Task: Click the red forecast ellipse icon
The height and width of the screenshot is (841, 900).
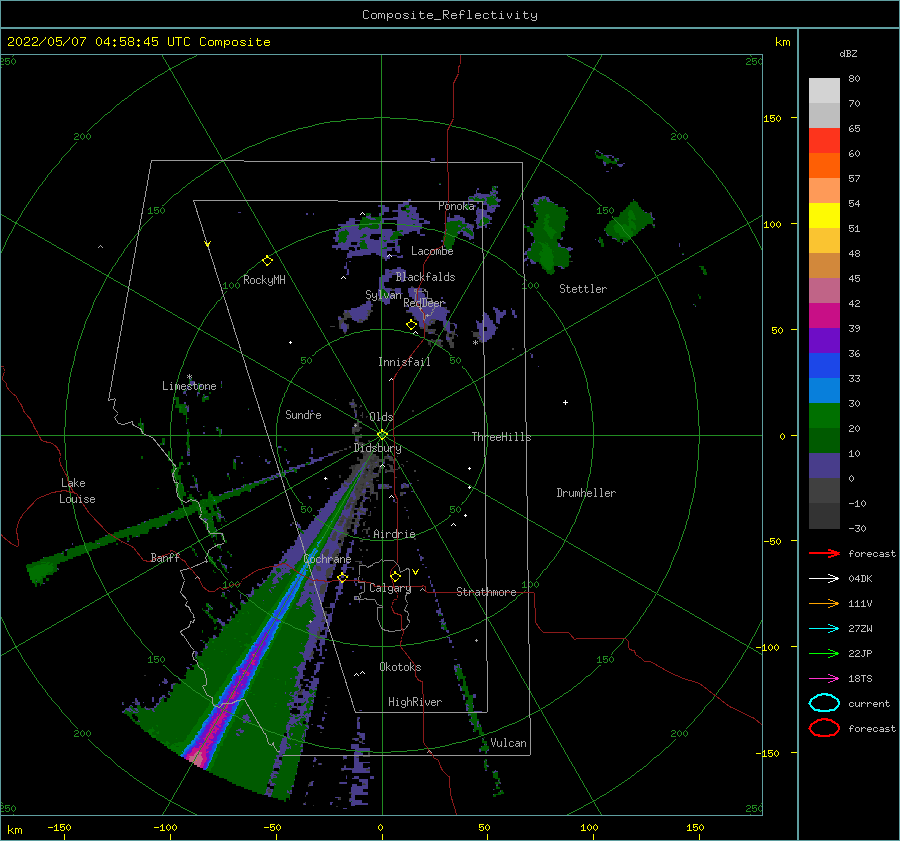Action: point(824,728)
